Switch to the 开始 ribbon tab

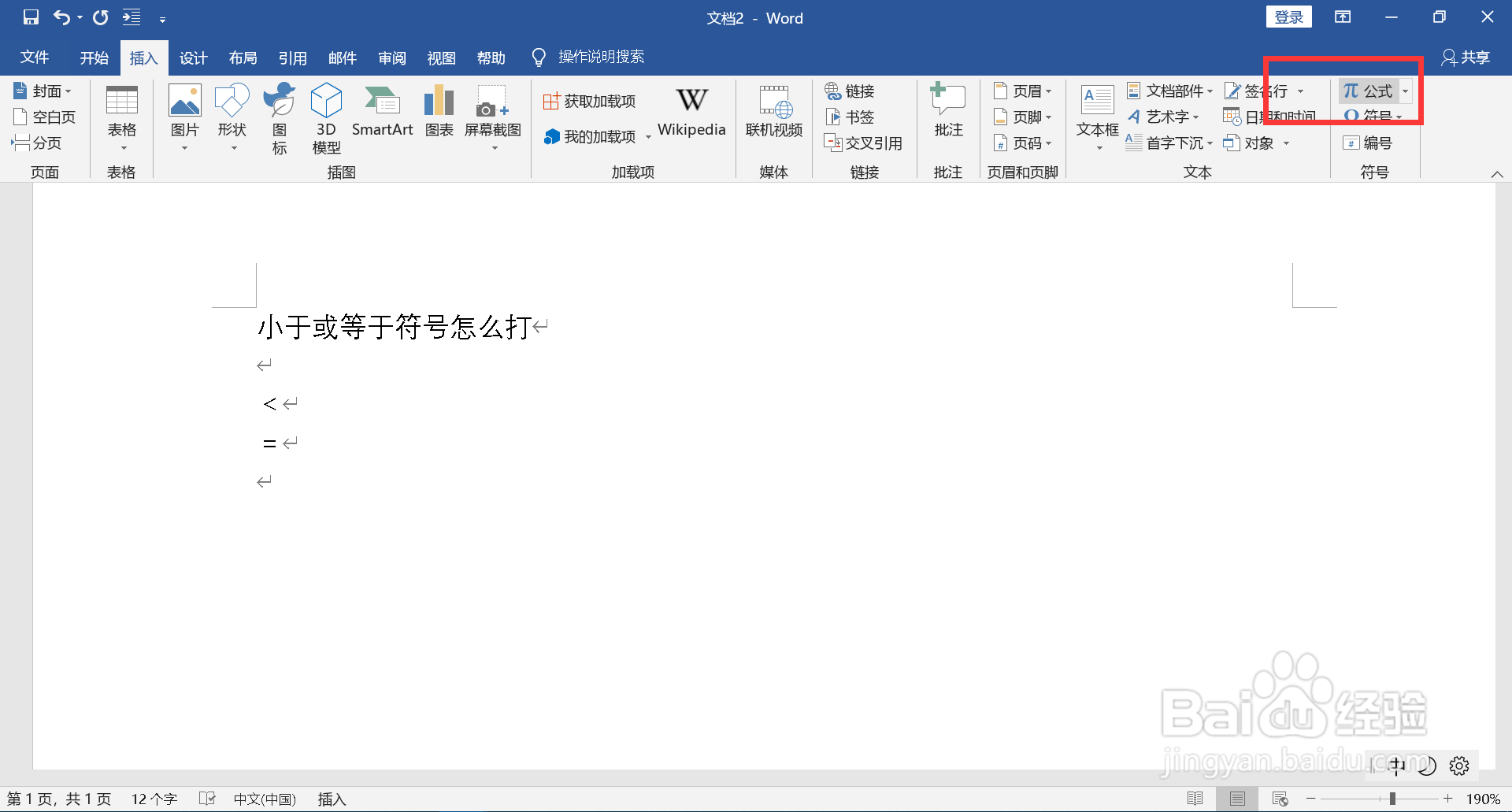94,57
